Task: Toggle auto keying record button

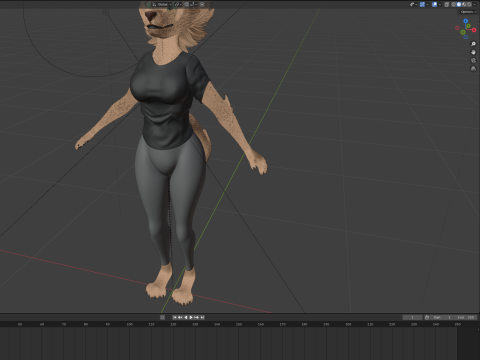Action: pos(162,317)
